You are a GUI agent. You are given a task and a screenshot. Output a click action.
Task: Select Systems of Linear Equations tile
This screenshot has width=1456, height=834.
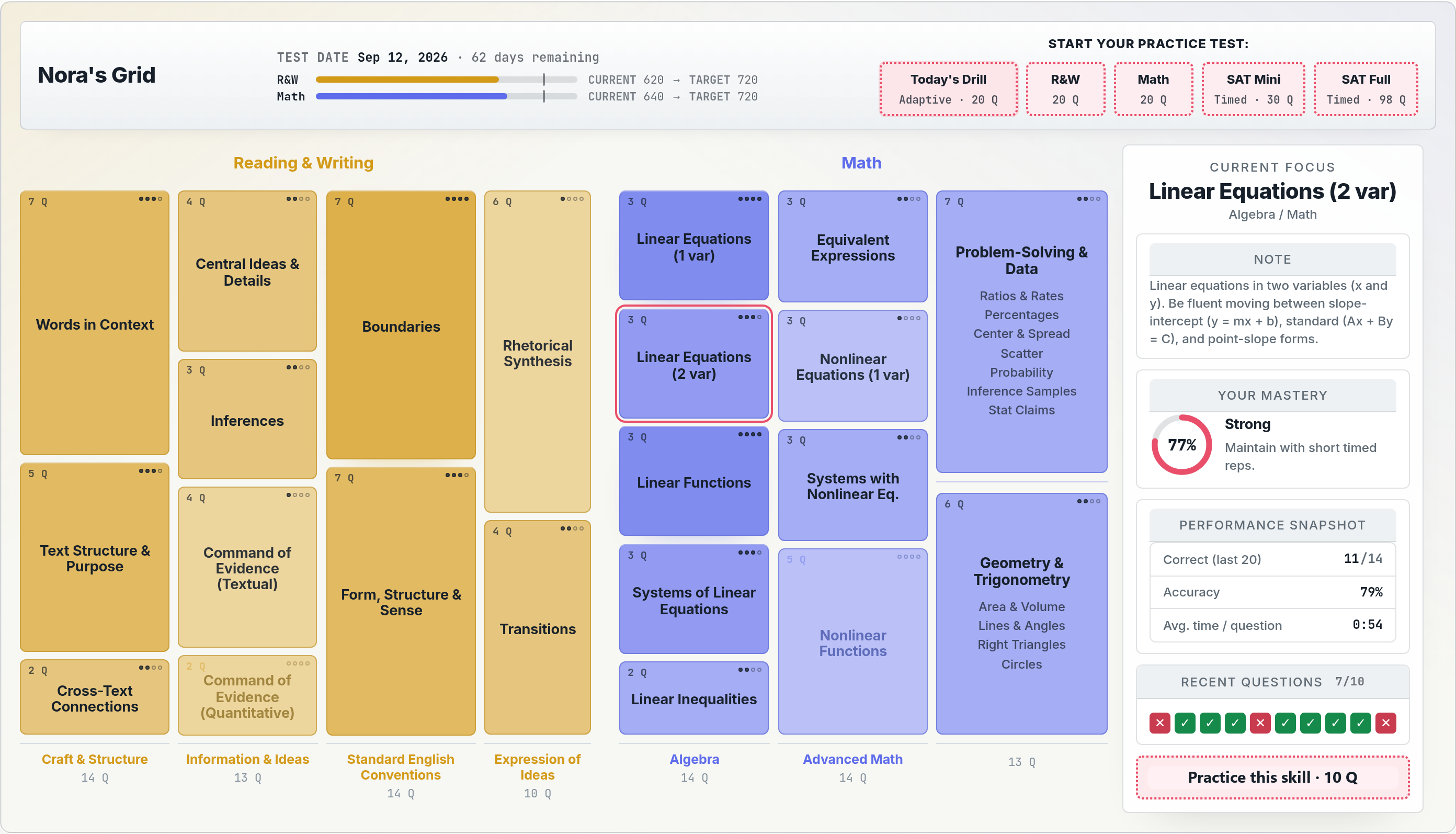(x=693, y=599)
